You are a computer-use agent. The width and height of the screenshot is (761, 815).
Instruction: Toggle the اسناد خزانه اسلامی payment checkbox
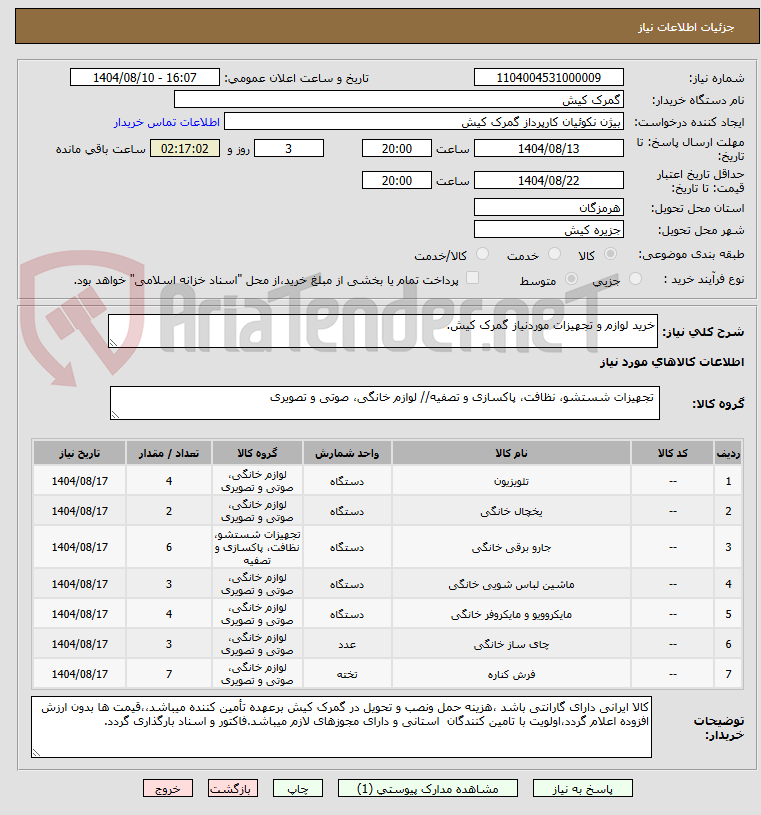tap(472, 278)
